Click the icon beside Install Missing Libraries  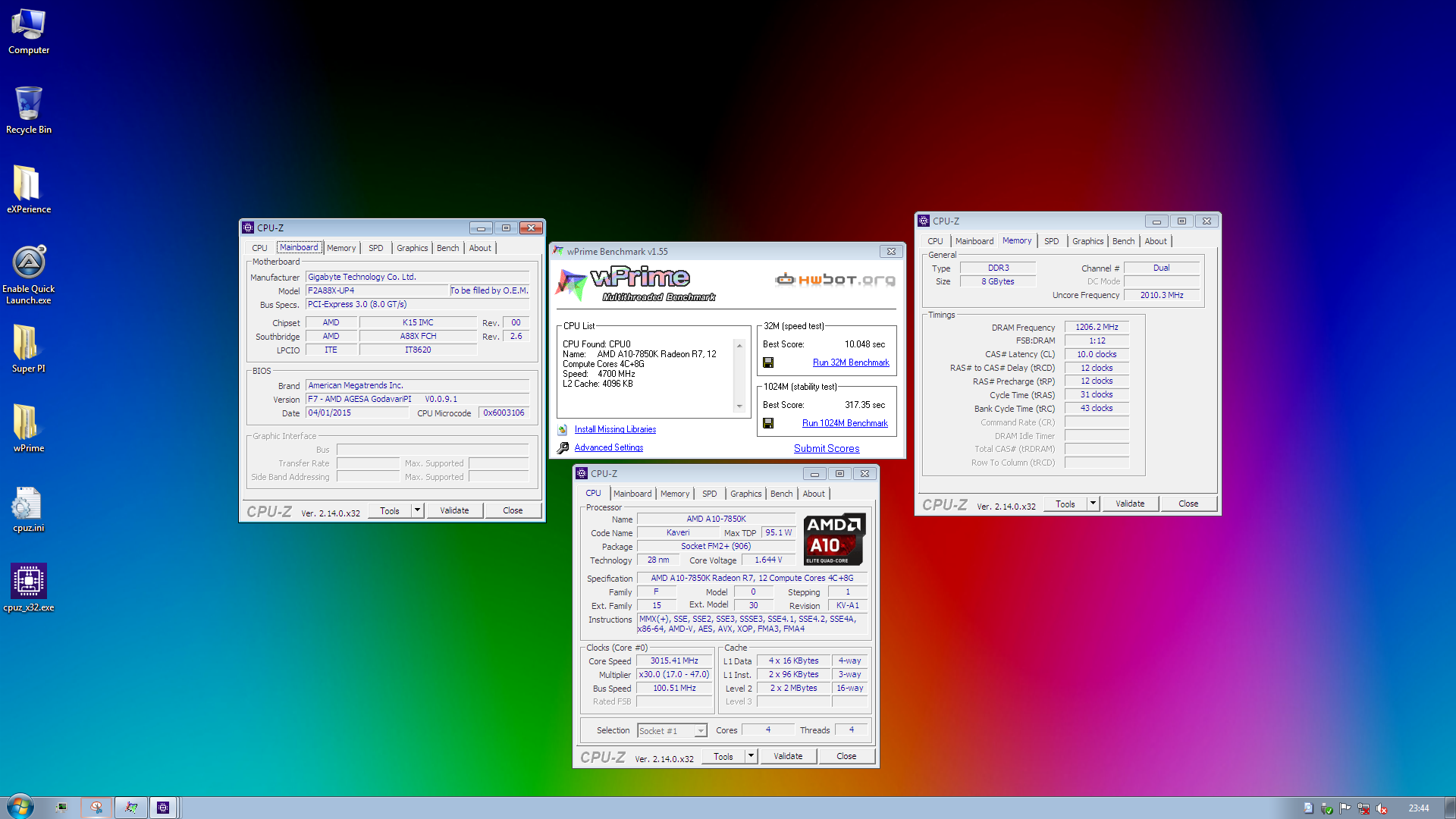pyautogui.click(x=563, y=429)
